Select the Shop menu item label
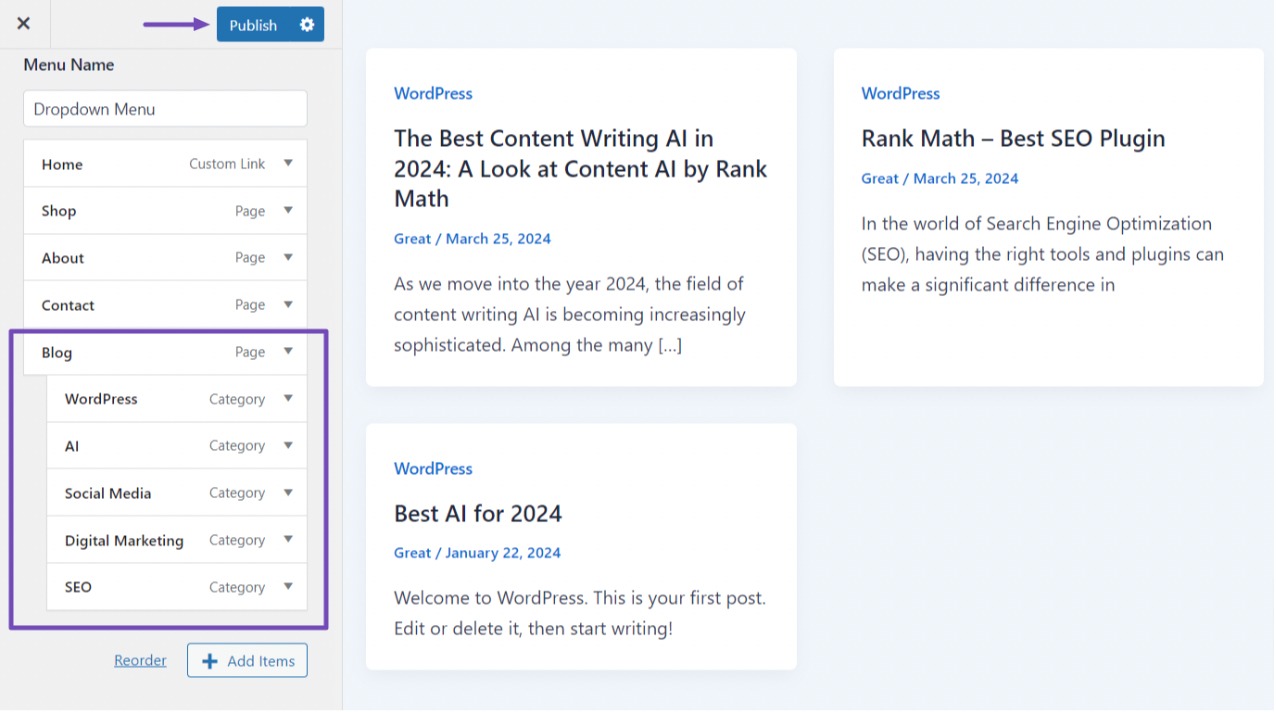1276x712 pixels. (x=59, y=211)
